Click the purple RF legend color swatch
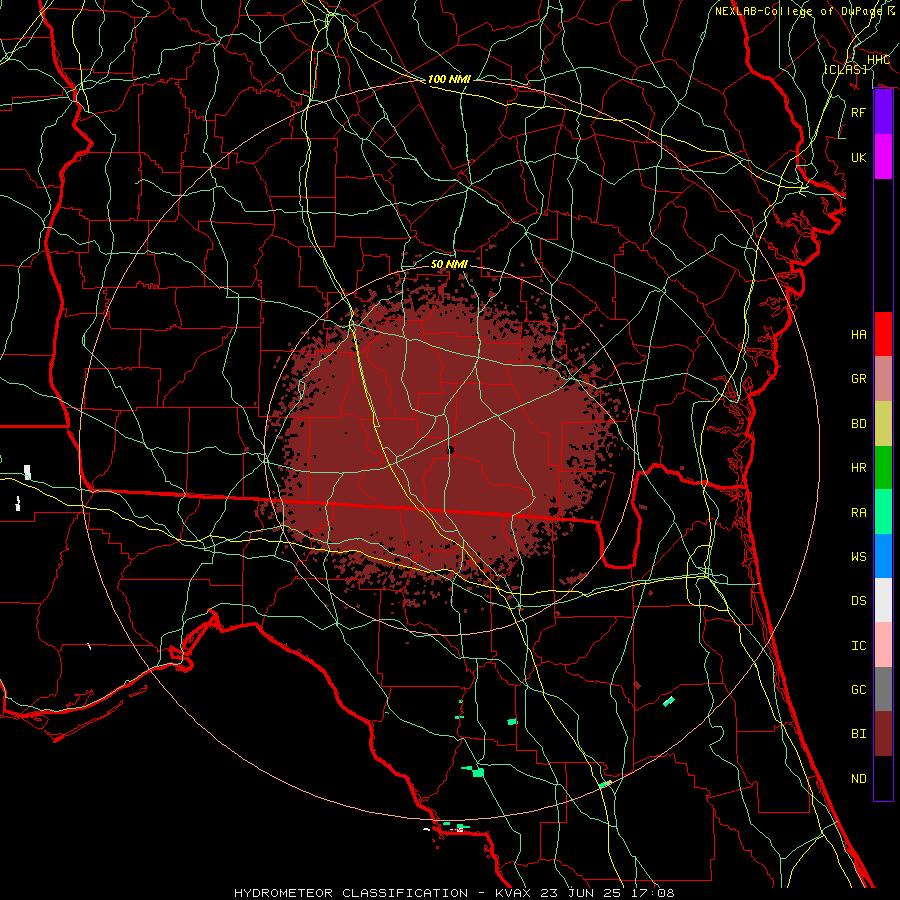900x900 pixels. [x=883, y=112]
